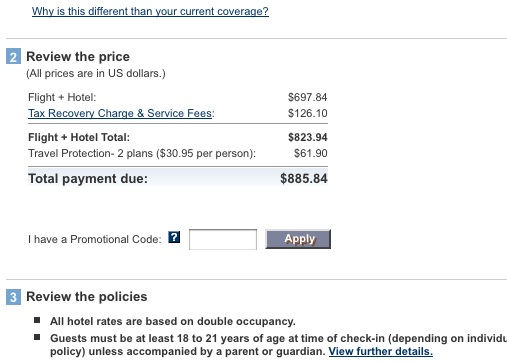The image size is (507, 363).
Task: Click the 'Review the price' heading
Action: coord(78,57)
